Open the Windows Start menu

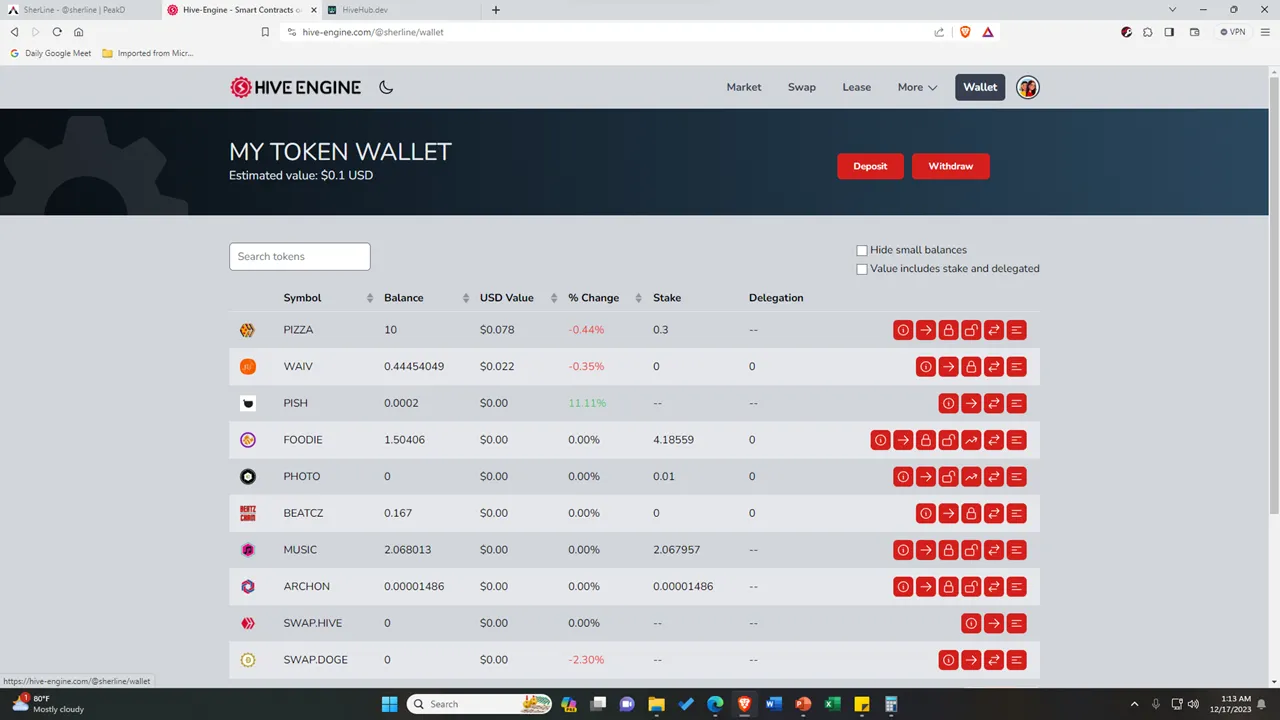[x=389, y=704]
